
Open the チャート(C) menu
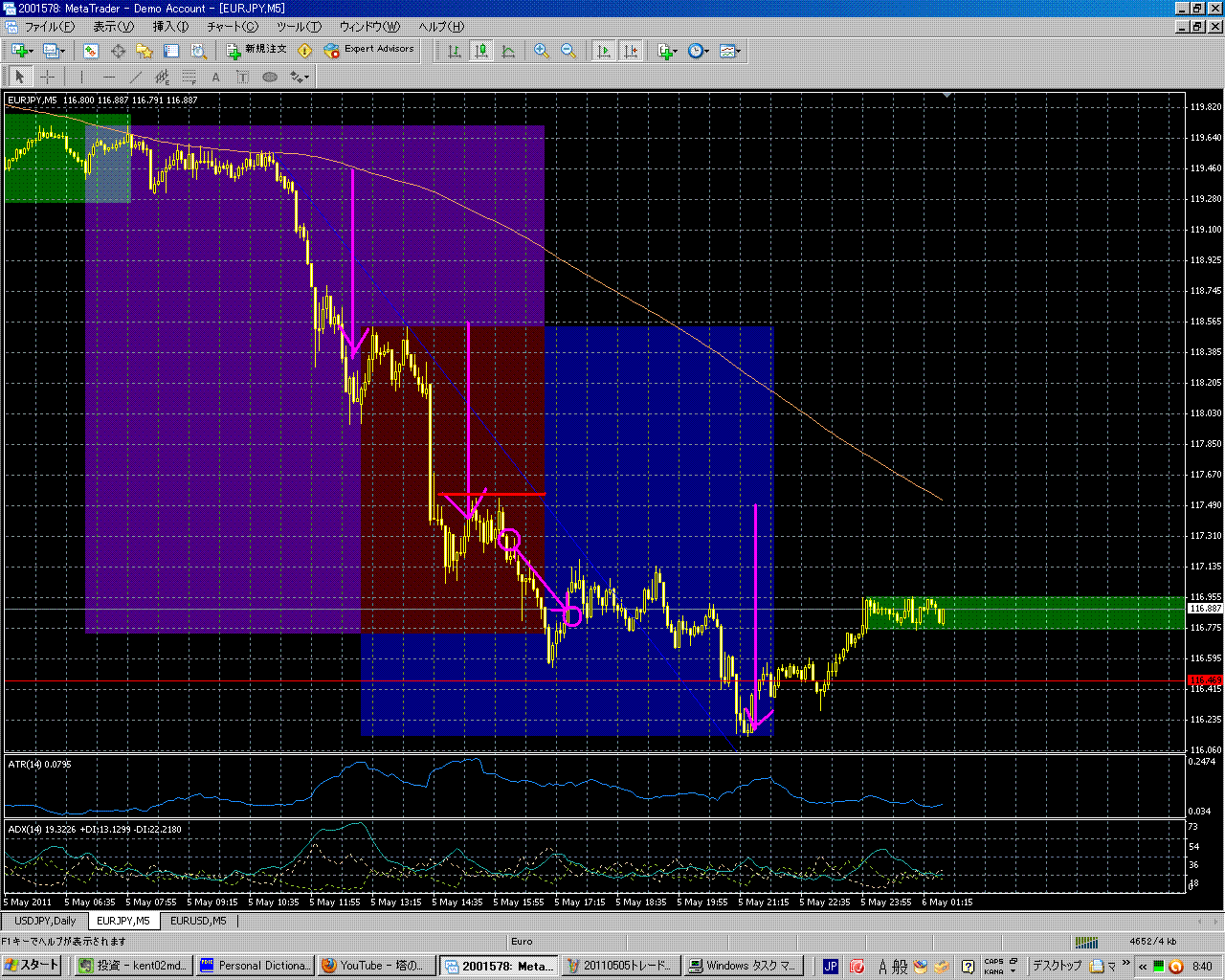[233, 27]
